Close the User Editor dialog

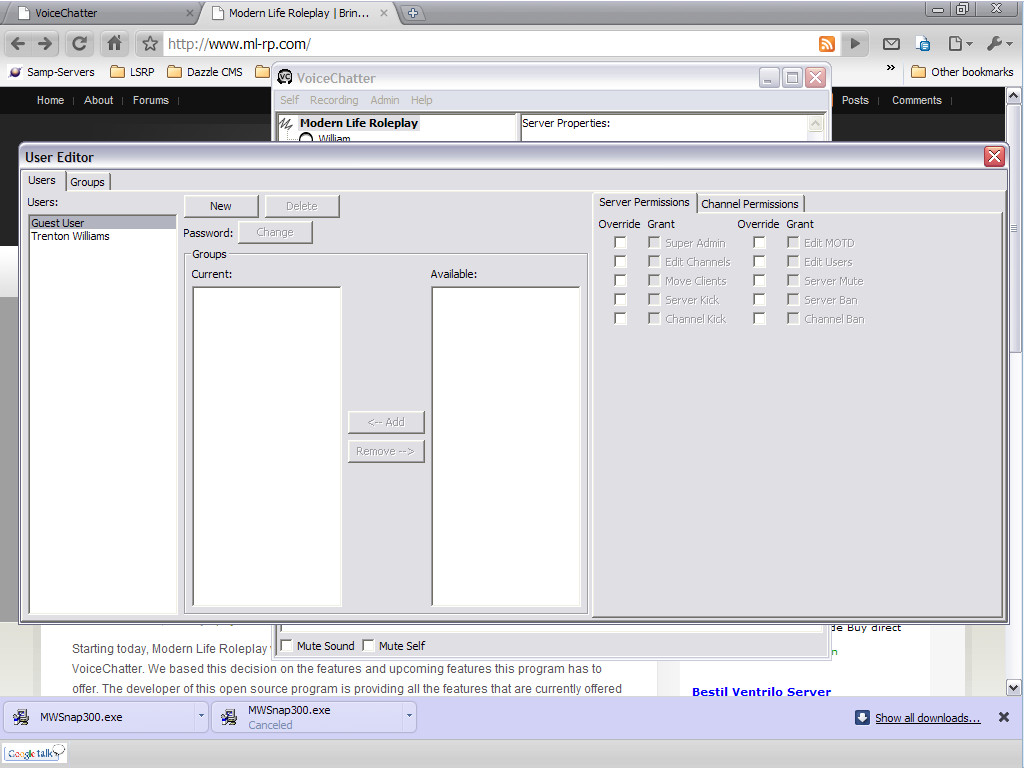[994, 157]
